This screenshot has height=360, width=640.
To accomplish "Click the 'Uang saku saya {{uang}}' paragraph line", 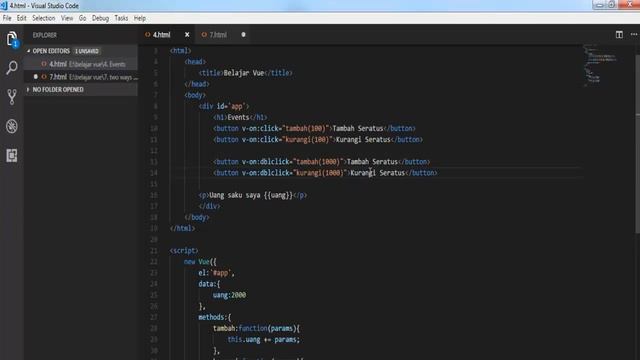I will pyautogui.click(x=253, y=195).
